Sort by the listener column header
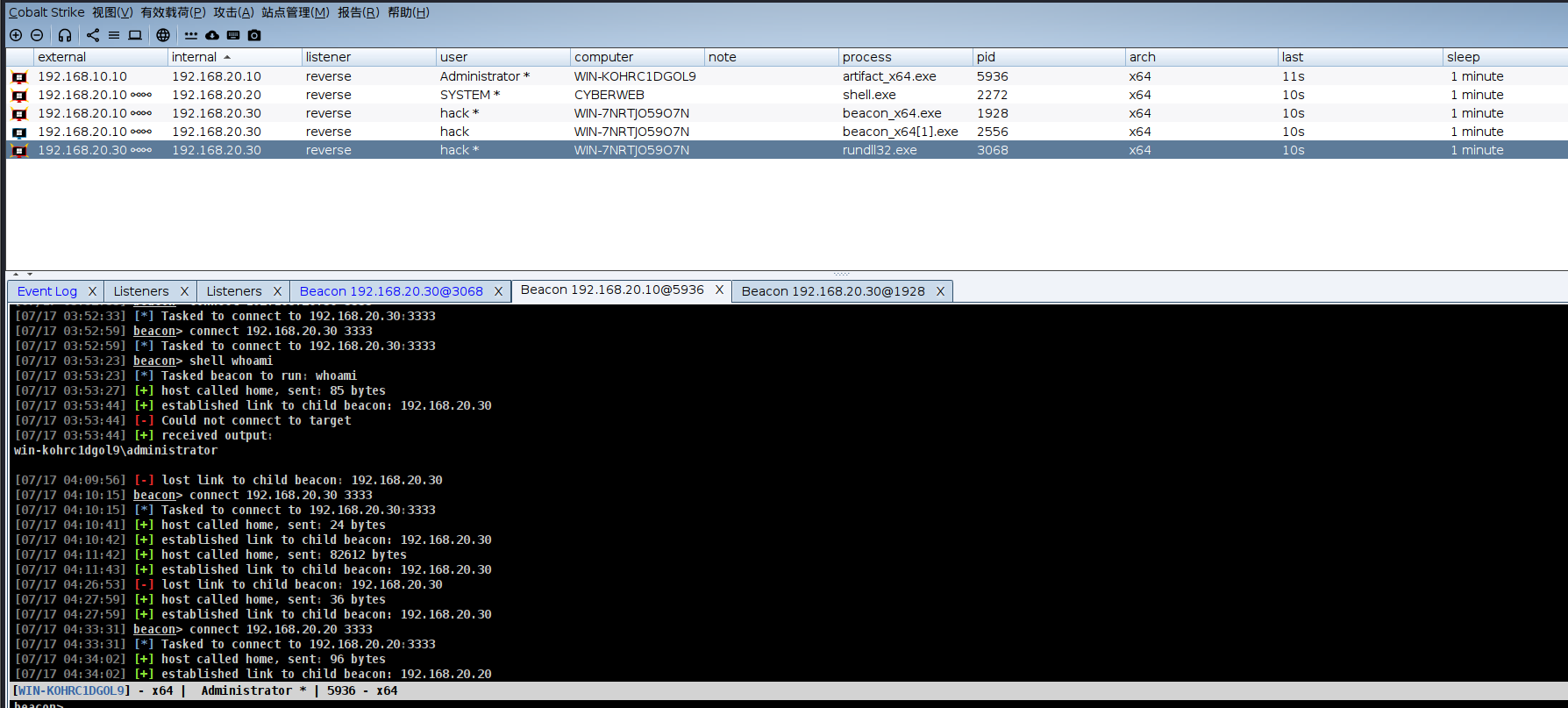1568x708 pixels. tap(368, 57)
